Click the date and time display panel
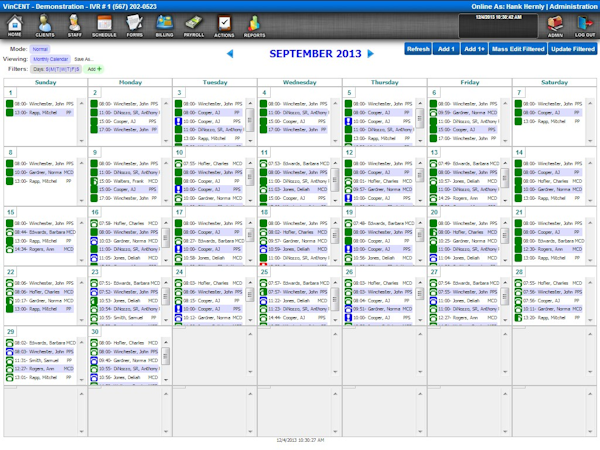This screenshot has height=450, width=600. pyautogui.click(x=498, y=26)
